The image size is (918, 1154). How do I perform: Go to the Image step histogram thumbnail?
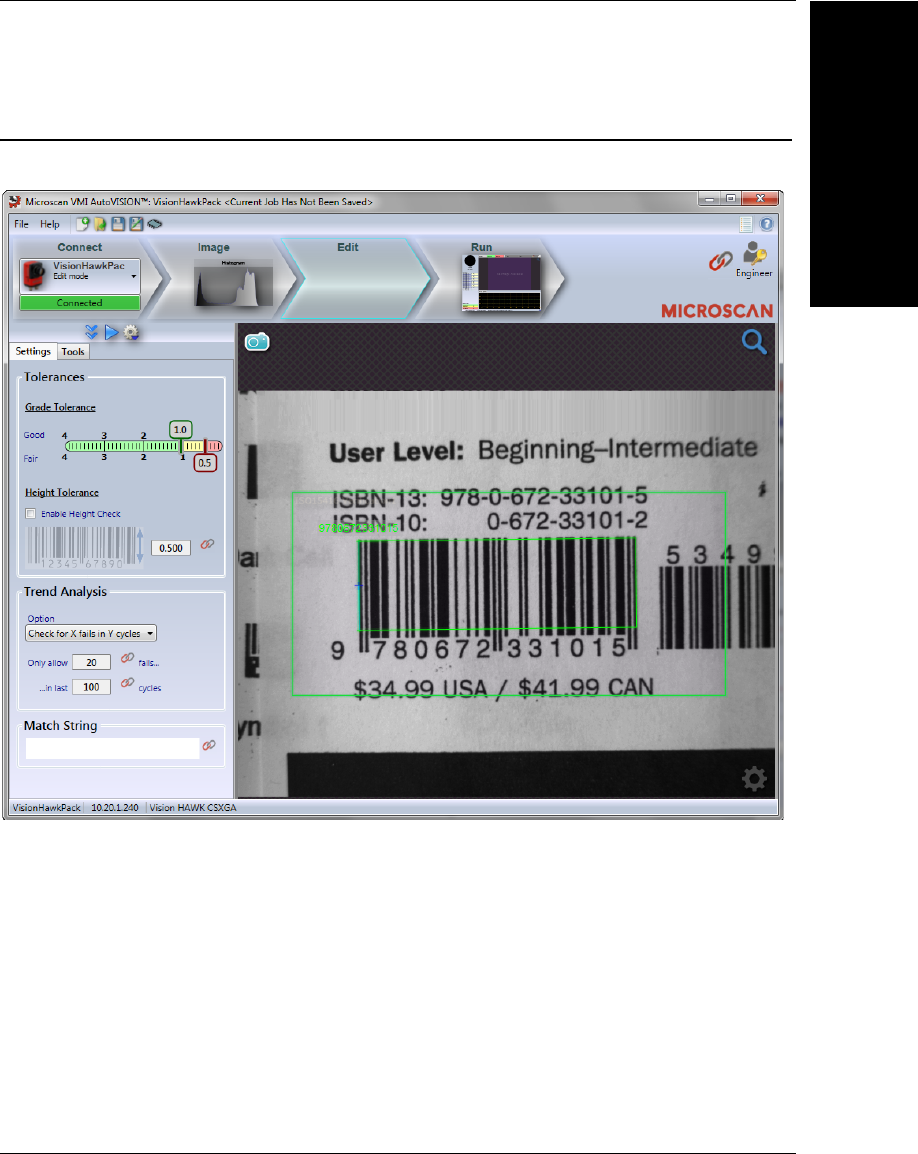[233, 282]
